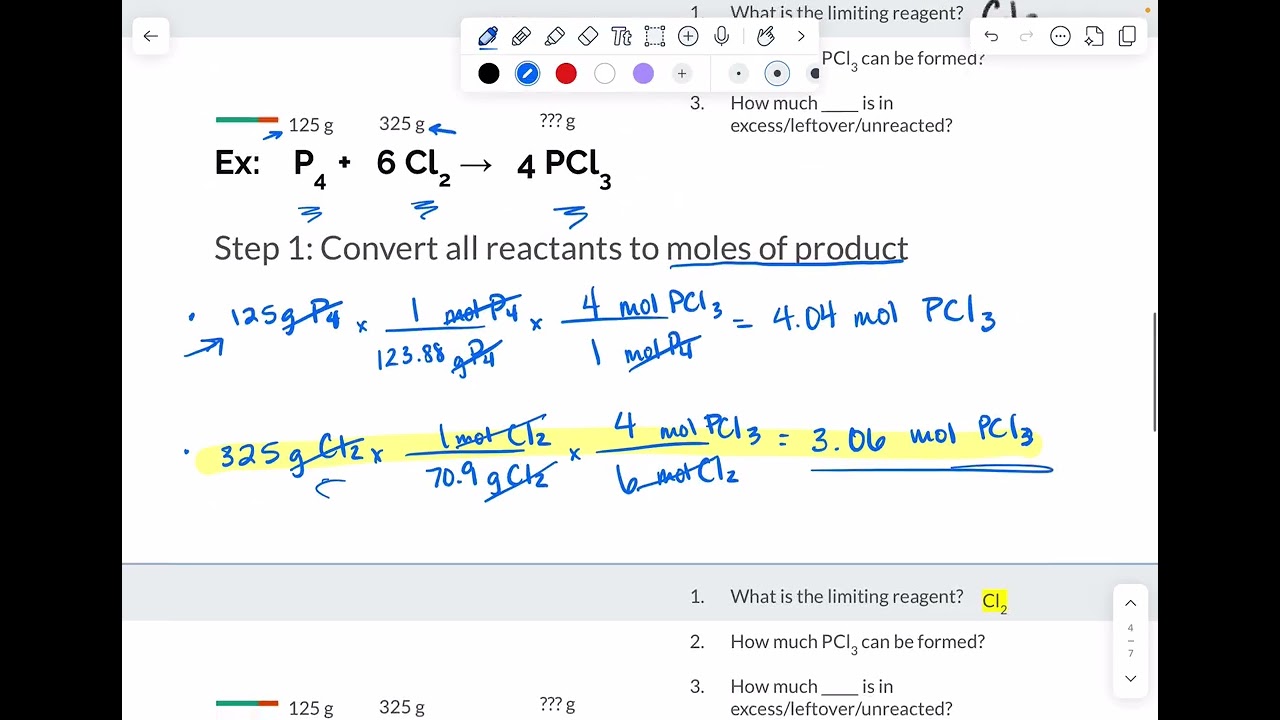Select the Lasso selection tool

point(655,37)
